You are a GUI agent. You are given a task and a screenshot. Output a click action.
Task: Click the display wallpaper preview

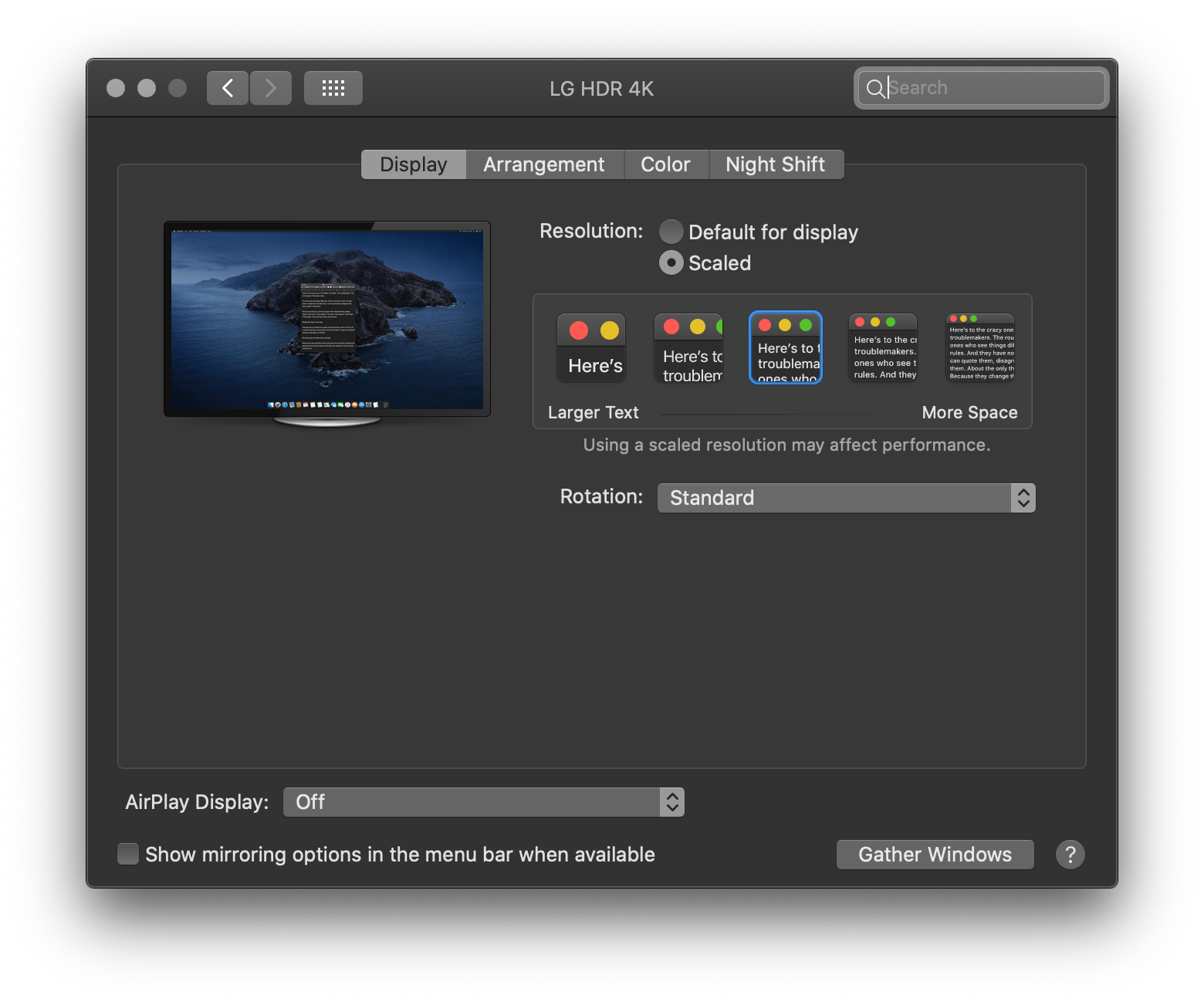click(x=326, y=319)
